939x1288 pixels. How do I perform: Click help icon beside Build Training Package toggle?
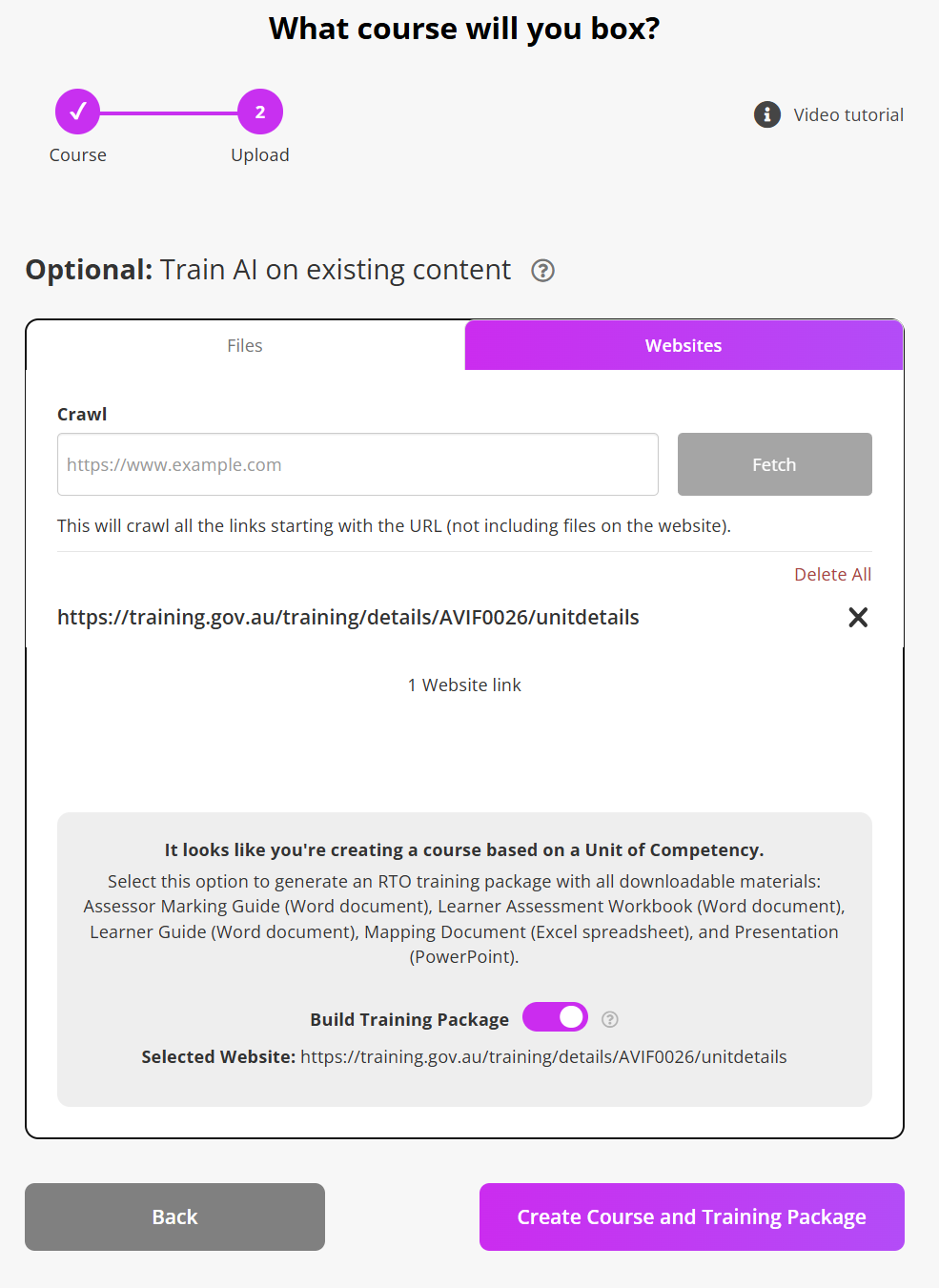coord(610,1019)
